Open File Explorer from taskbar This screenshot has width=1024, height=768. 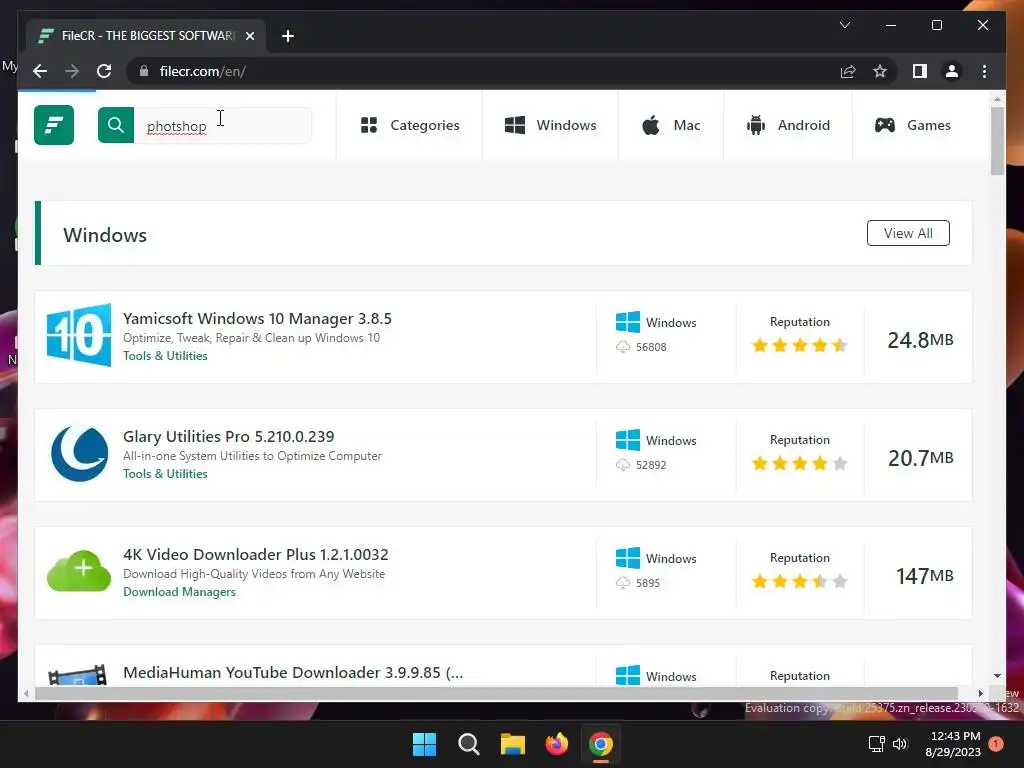pos(513,744)
